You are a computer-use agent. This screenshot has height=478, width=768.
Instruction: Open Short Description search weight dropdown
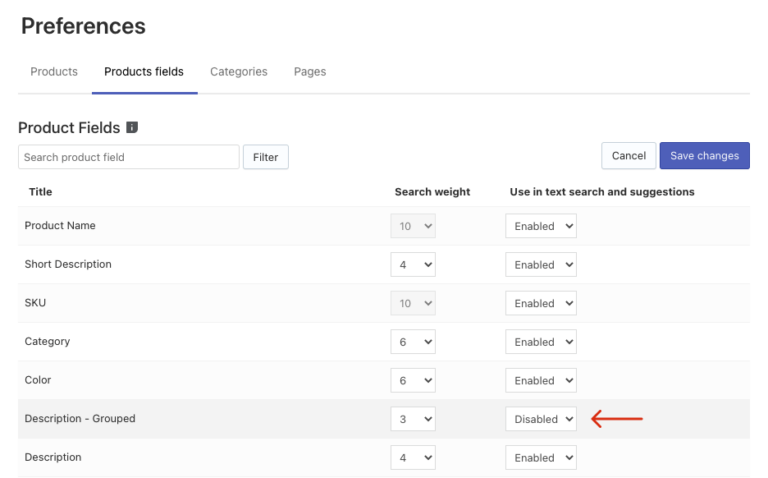(x=413, y=264)
